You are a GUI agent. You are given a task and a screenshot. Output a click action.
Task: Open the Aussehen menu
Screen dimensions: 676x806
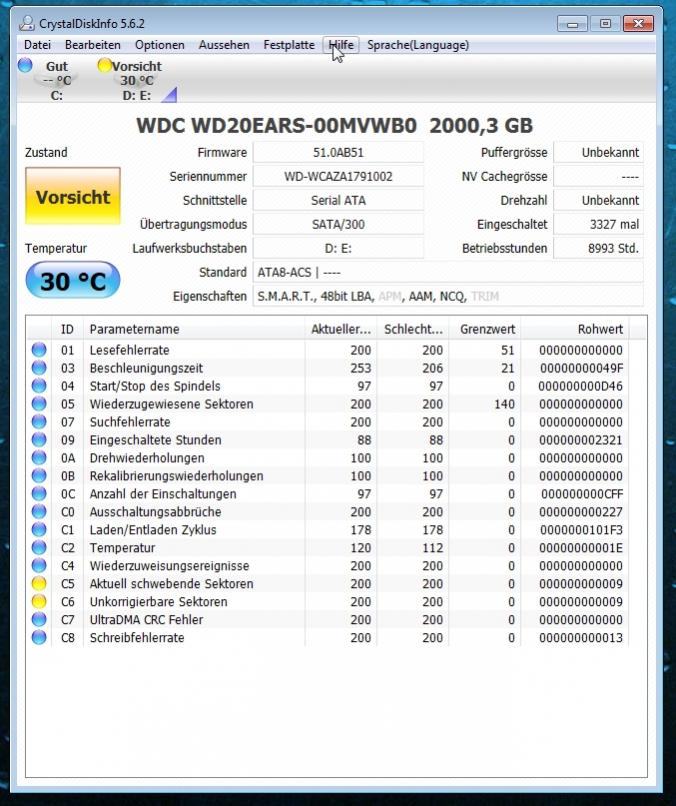[224, 45]
